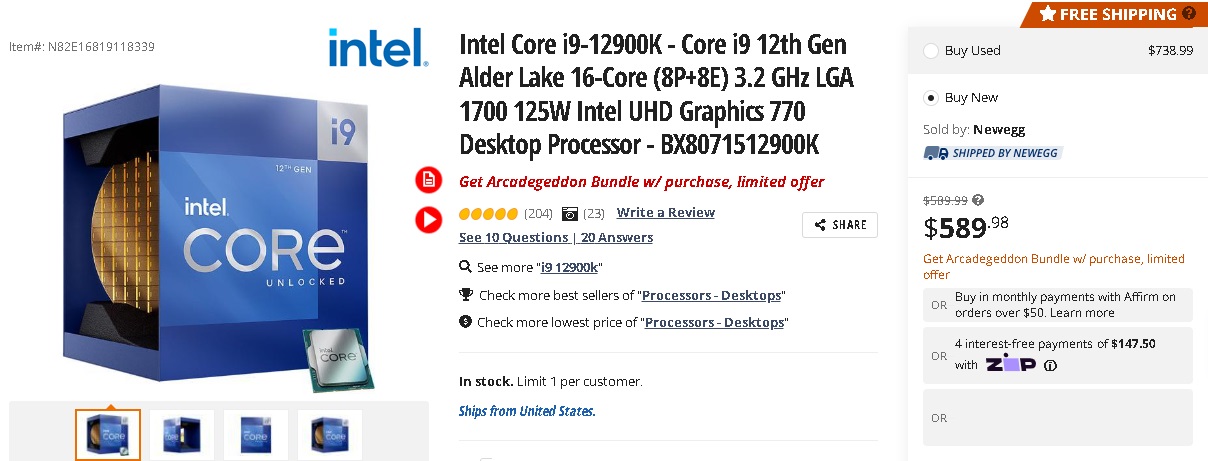Viewport: 1208px width, 461px height.
Task: Select the second product thumbnail image
Action: pos(182,434)
